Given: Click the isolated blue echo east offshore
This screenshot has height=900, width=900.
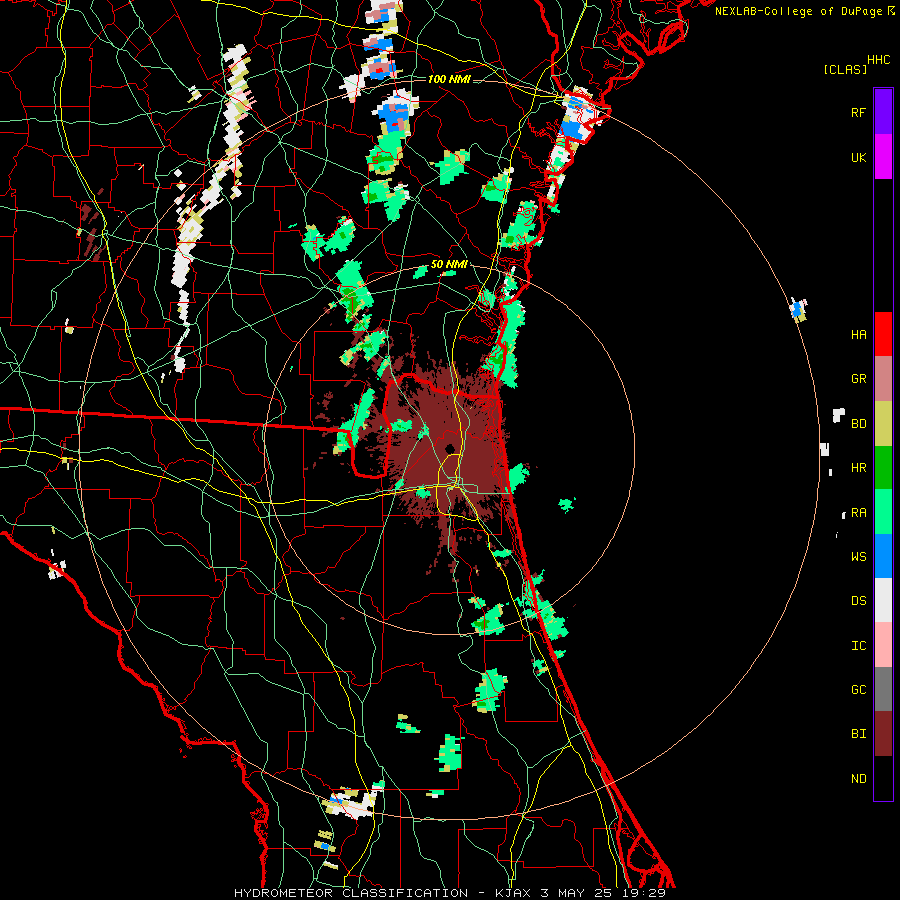Looking at the screenshot, I should click(798, 309).
